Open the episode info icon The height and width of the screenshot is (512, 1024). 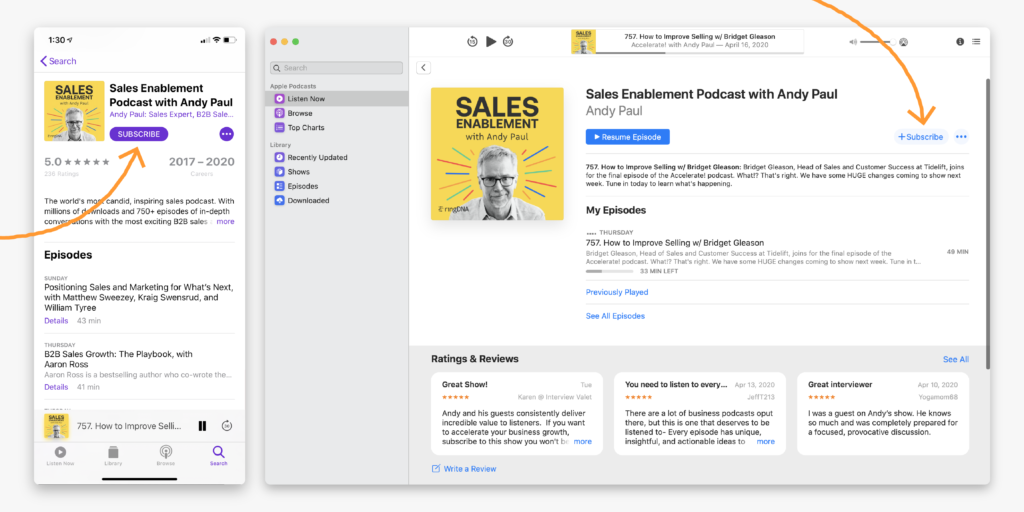pos(960,41)
